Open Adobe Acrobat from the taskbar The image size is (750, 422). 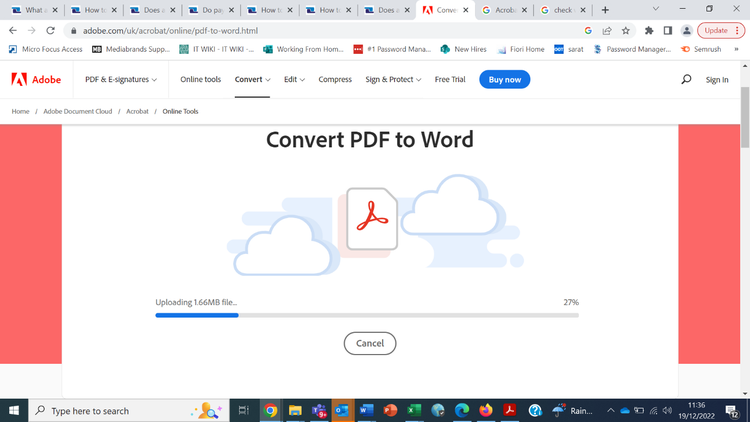coord(509,411)
